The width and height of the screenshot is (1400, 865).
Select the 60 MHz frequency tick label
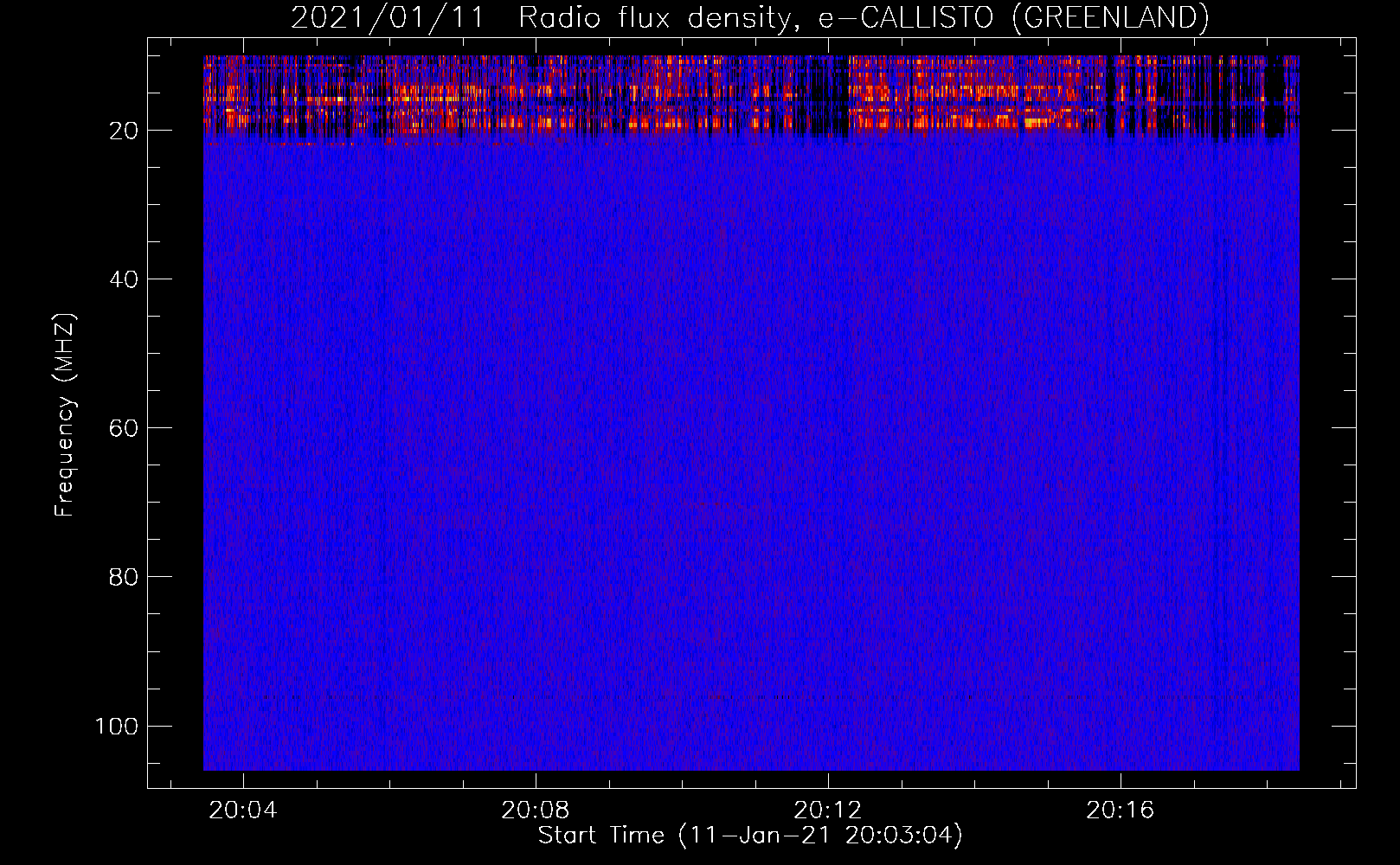pyautogui.click(x=124, y=428)
